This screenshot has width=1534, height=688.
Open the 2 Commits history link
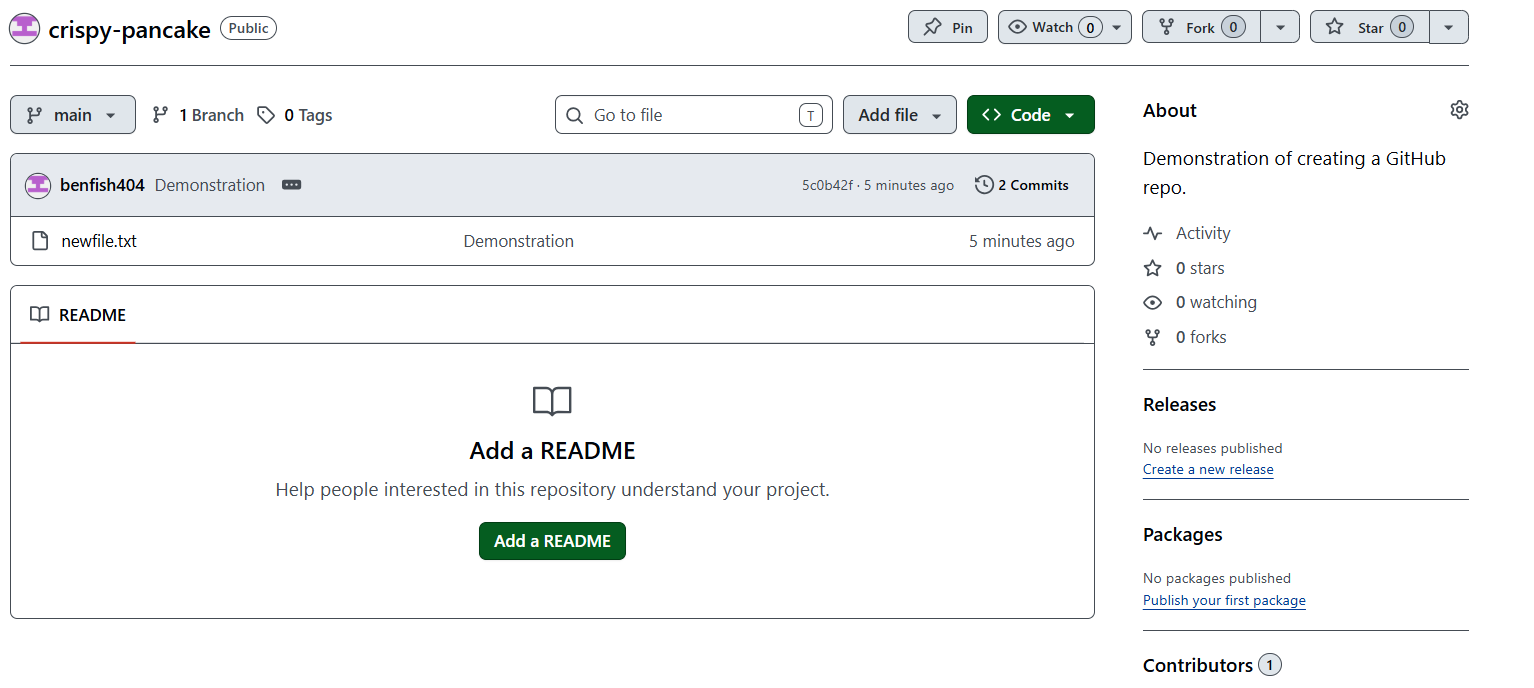1022,185
